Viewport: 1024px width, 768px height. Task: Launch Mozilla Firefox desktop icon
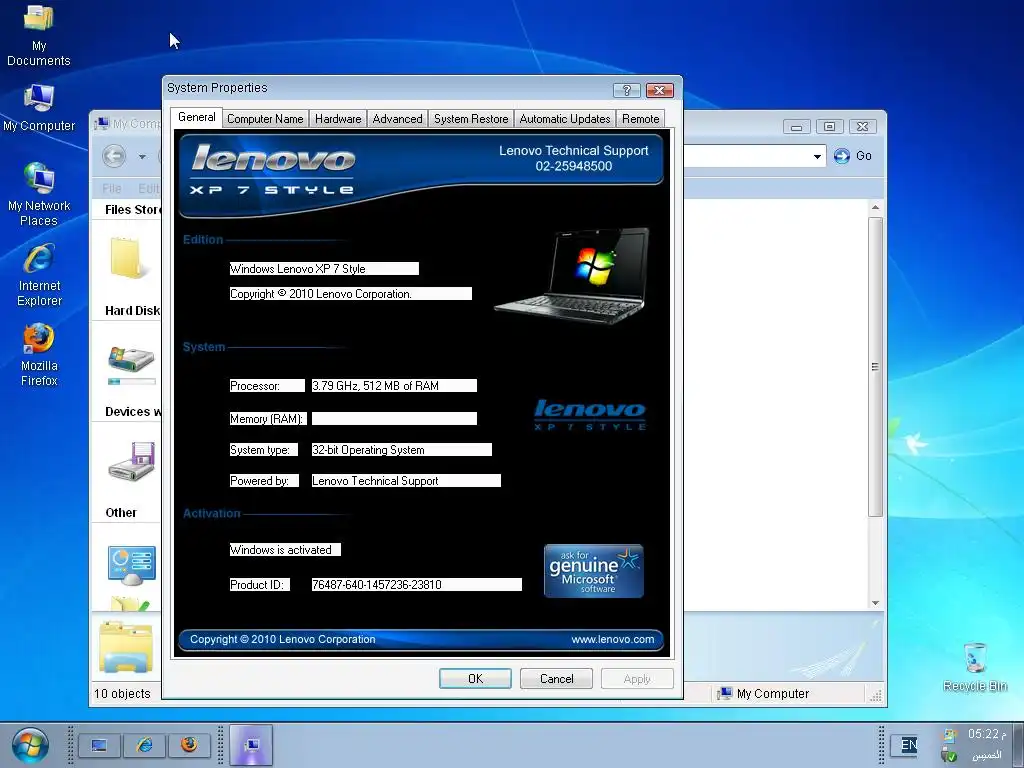39,355
